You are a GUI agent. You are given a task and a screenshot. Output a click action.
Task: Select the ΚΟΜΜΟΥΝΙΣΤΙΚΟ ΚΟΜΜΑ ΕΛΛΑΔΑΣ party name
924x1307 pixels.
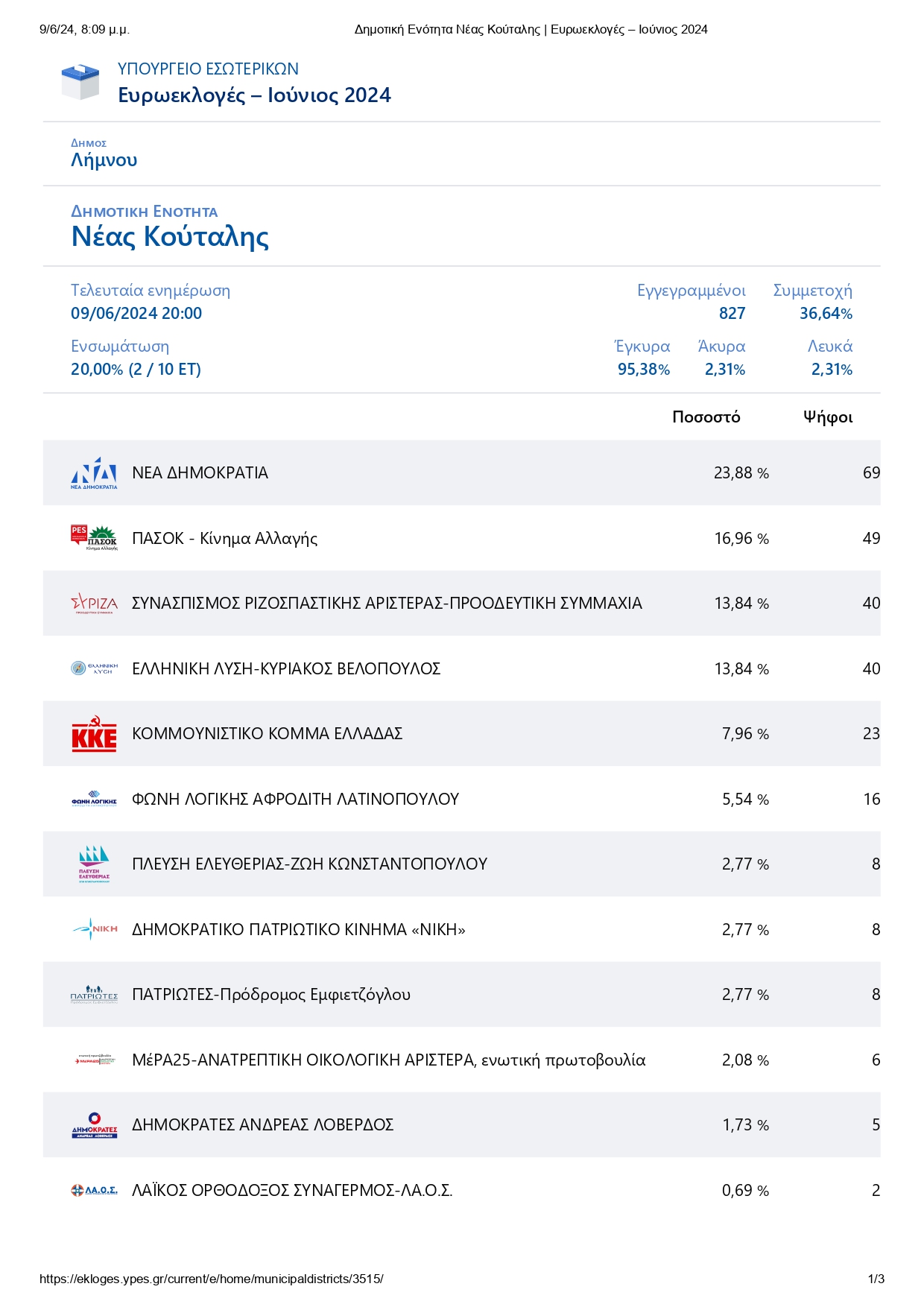(x=267, y=734)
